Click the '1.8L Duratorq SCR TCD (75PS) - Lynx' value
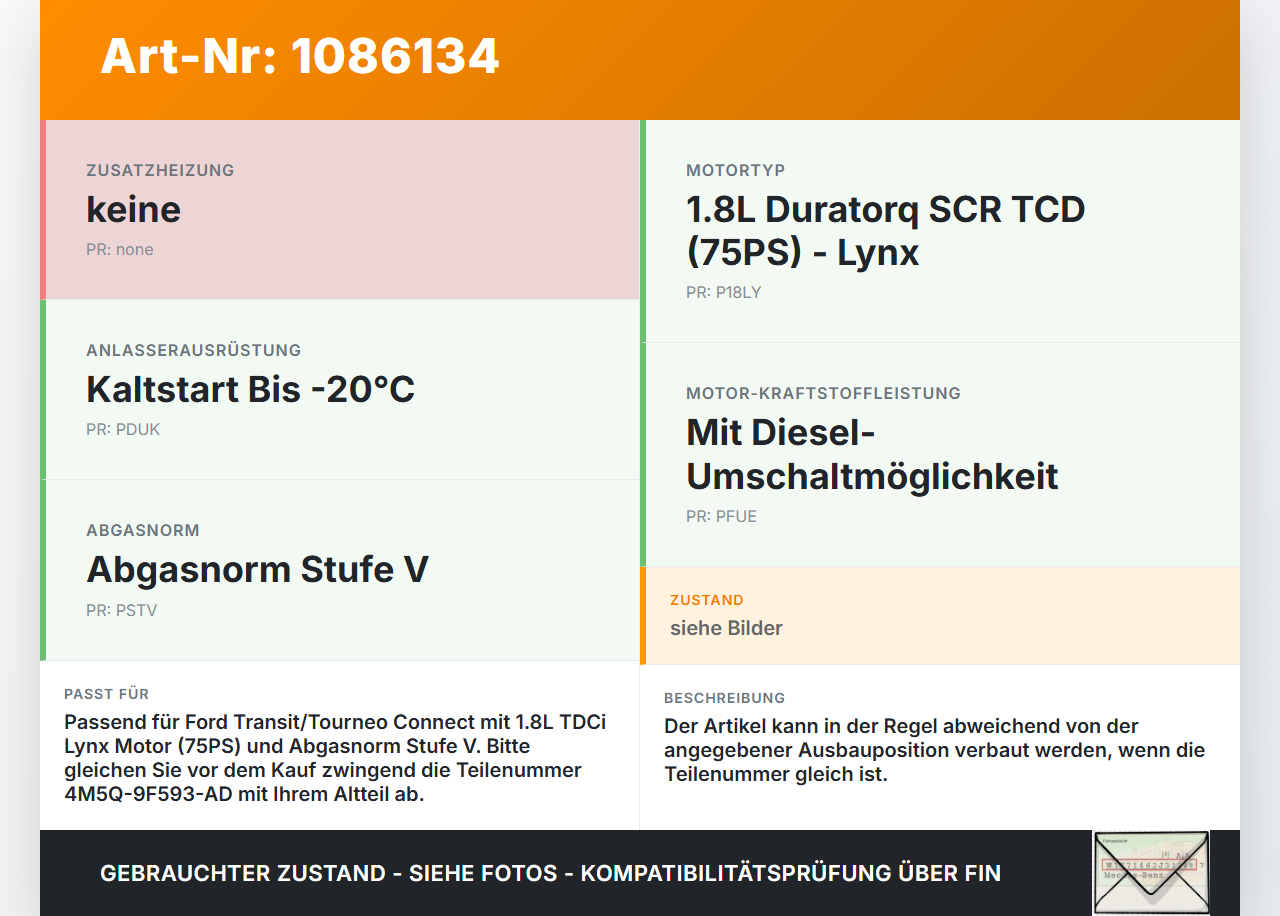This screenshot has width=1280, height=916. pos(886,230)
